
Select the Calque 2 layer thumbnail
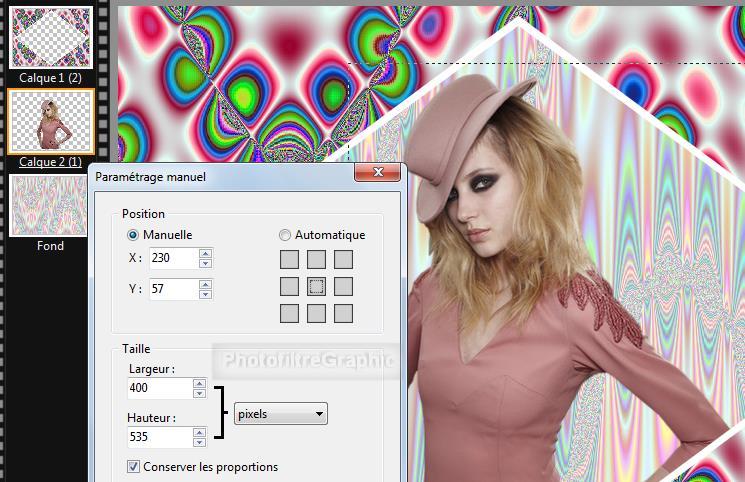point(51,122)
